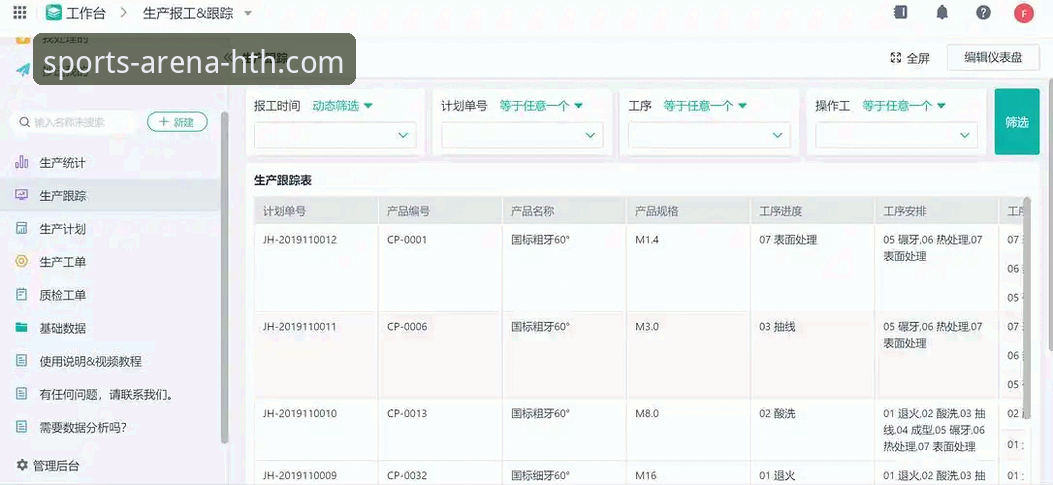The height and width of the screenshot is (485, 1053).
Task: Click the green 筛选 filter button
Action: (1017, 122)
